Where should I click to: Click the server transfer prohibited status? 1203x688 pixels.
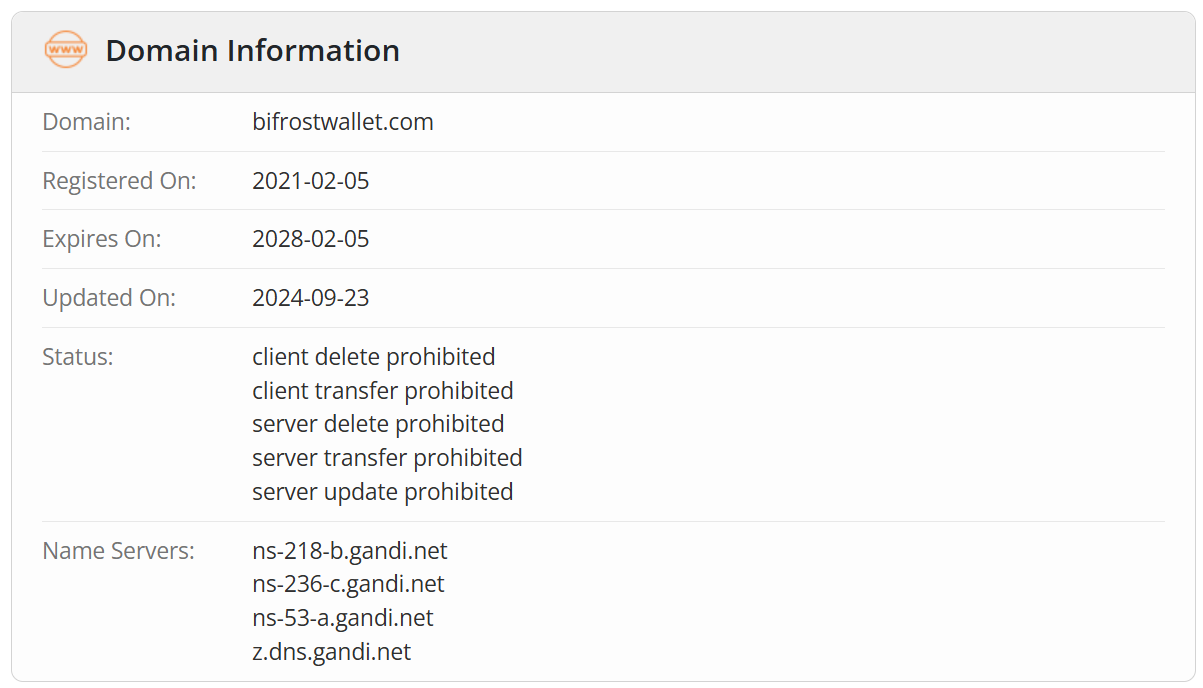[387, 458]
